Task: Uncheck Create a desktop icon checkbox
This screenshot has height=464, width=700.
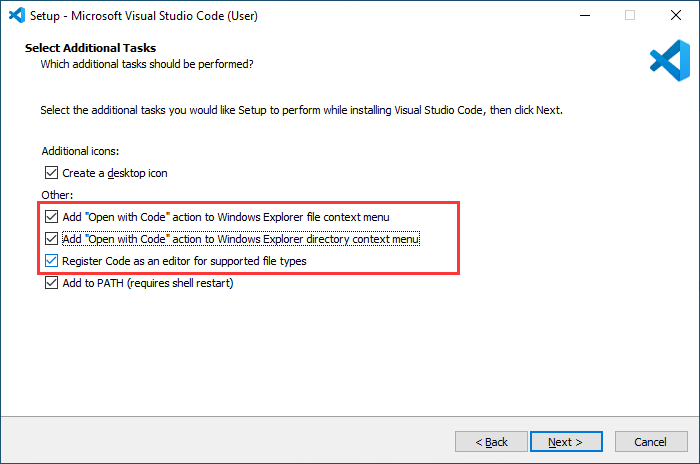Action: pyautogui.click(x=51, y=173)
